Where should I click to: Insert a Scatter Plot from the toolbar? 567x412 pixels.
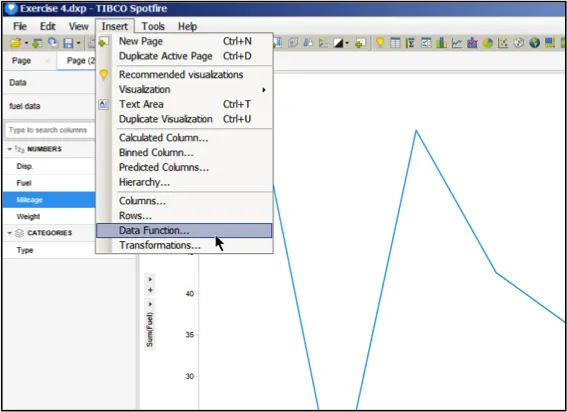pyautogui.click(x=503, y=43)
